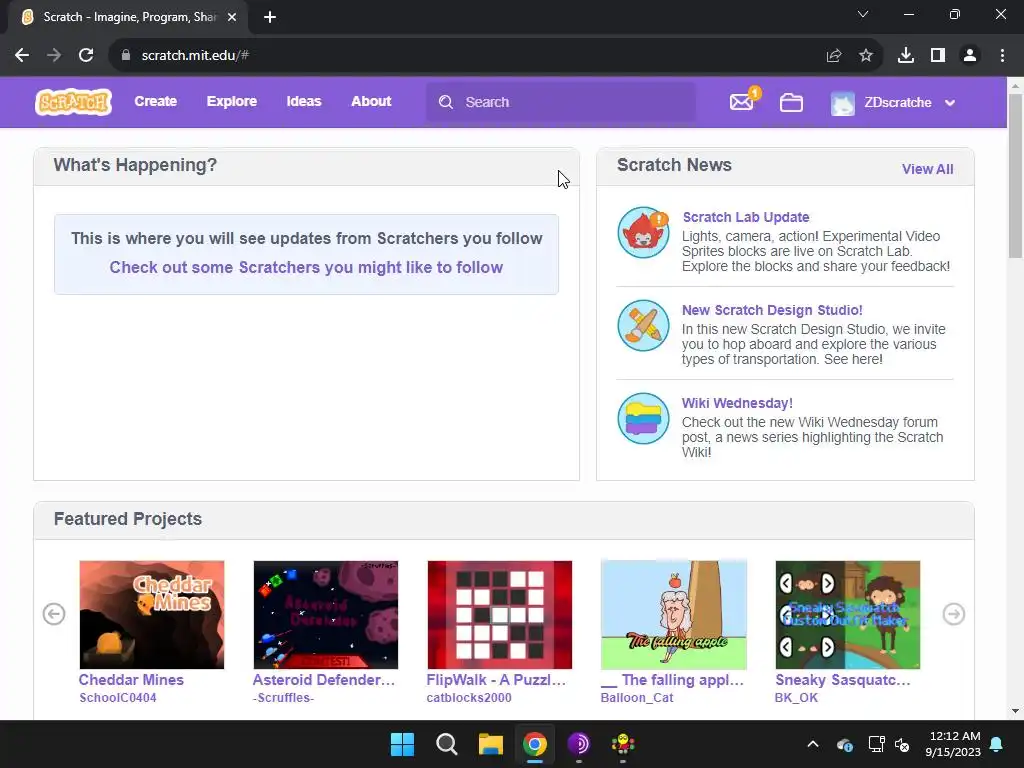
Task: Open The falling apple project thumbnail
Action: [x=673, y=615]
